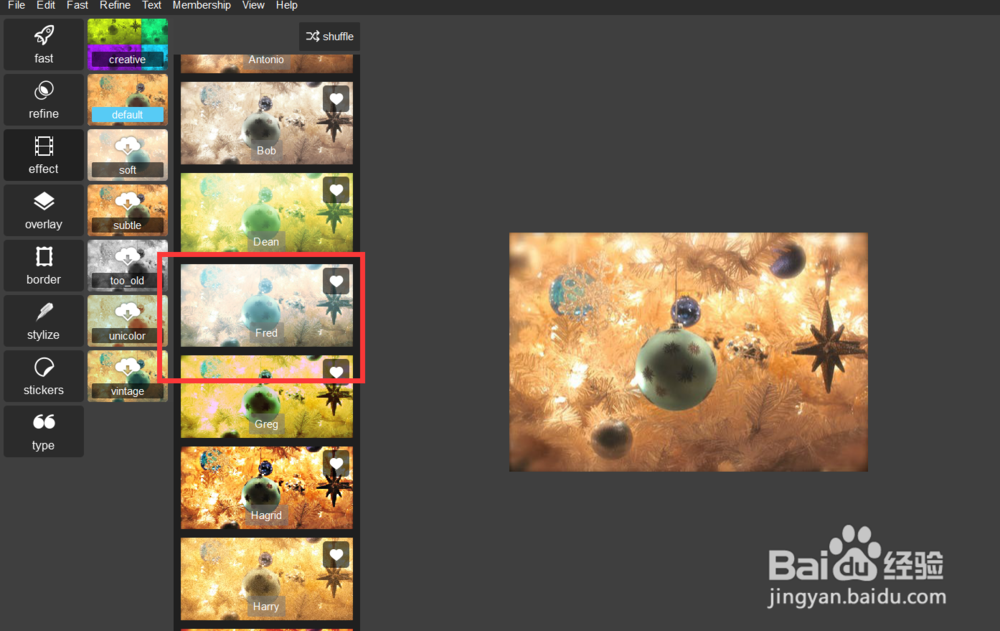Viewport: 1000px width, 631px height.
Task: Open the border tool
Action: (43, 265)
